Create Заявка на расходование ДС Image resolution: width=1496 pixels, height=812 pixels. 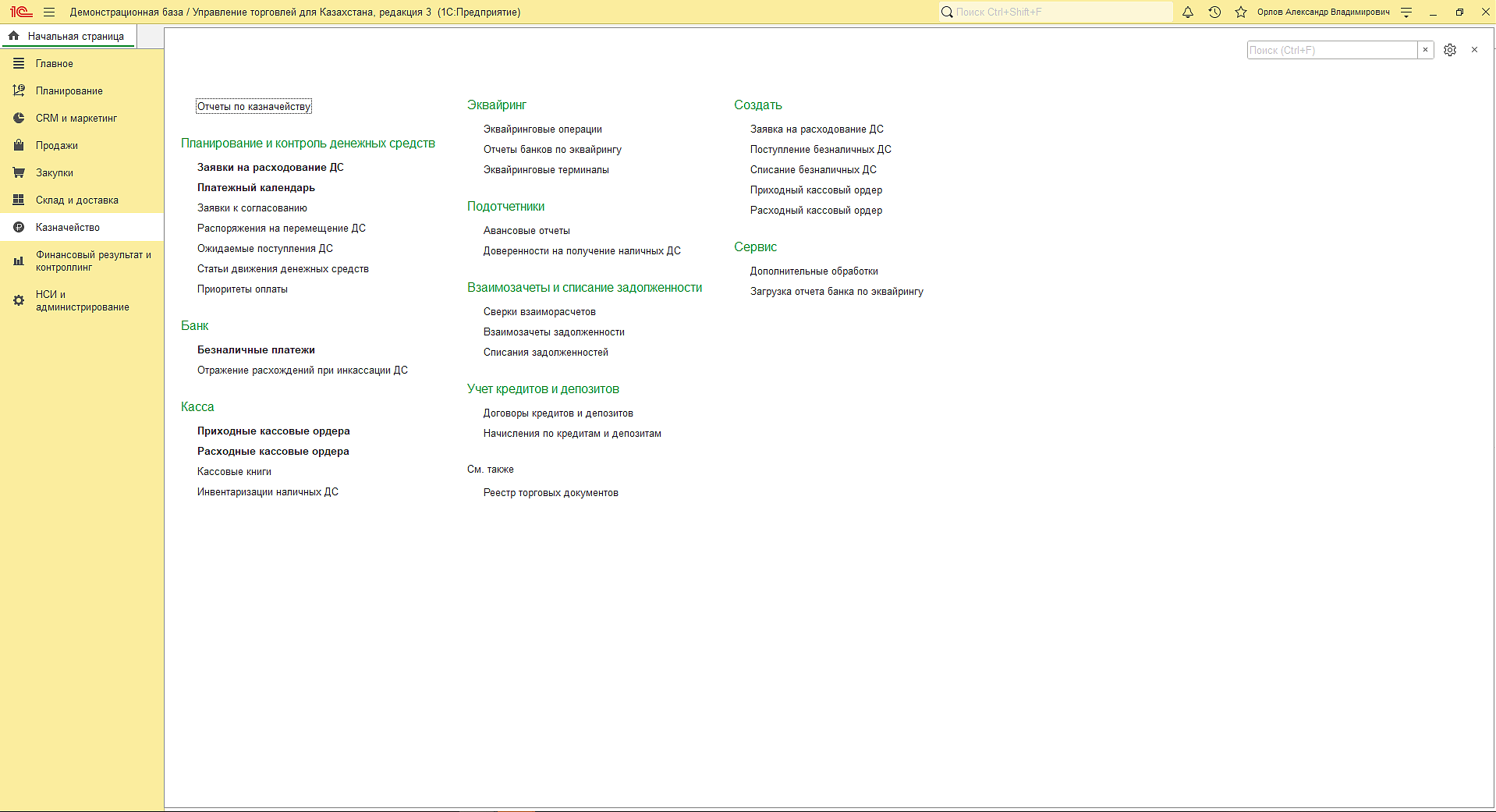817,129
